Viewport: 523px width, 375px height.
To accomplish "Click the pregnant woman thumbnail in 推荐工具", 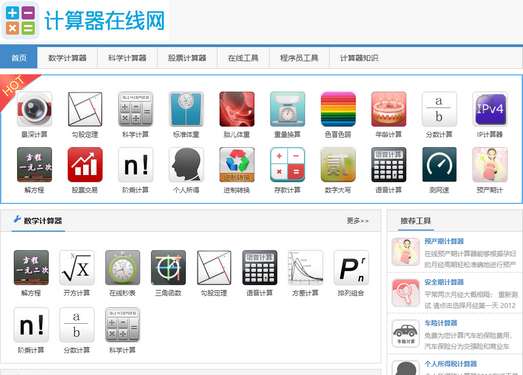I will click(x=405, y=252).
